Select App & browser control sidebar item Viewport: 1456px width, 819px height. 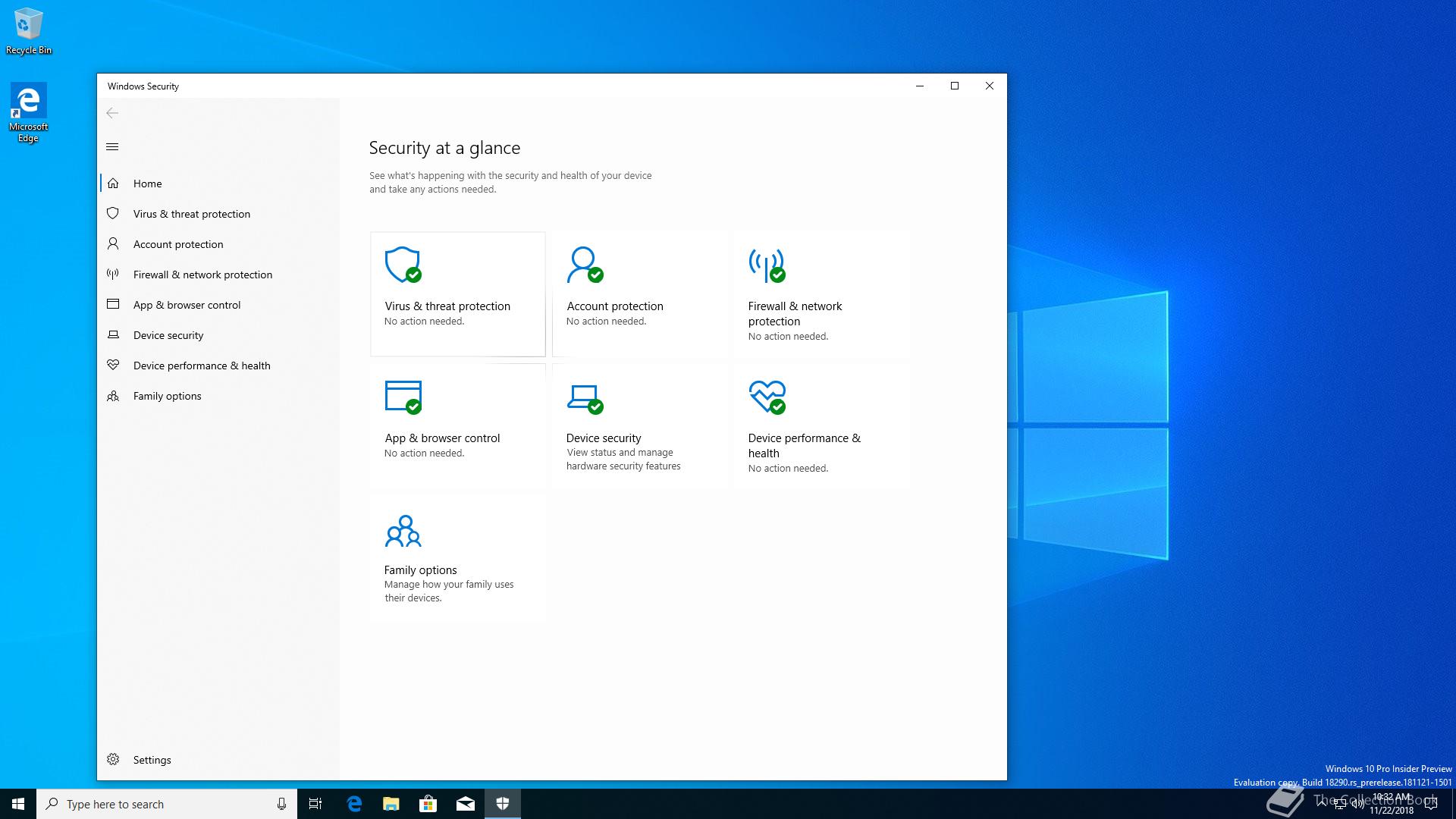(x=187, y=305)
